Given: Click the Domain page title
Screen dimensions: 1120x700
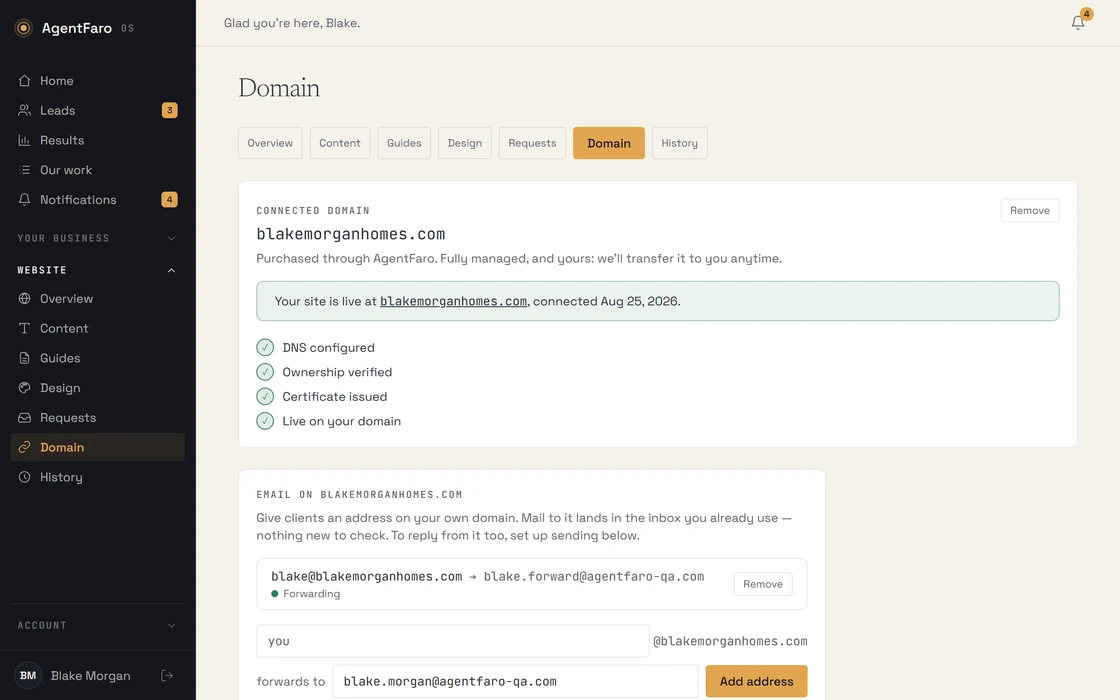Looking at the screenshot, I should point(279,88).
